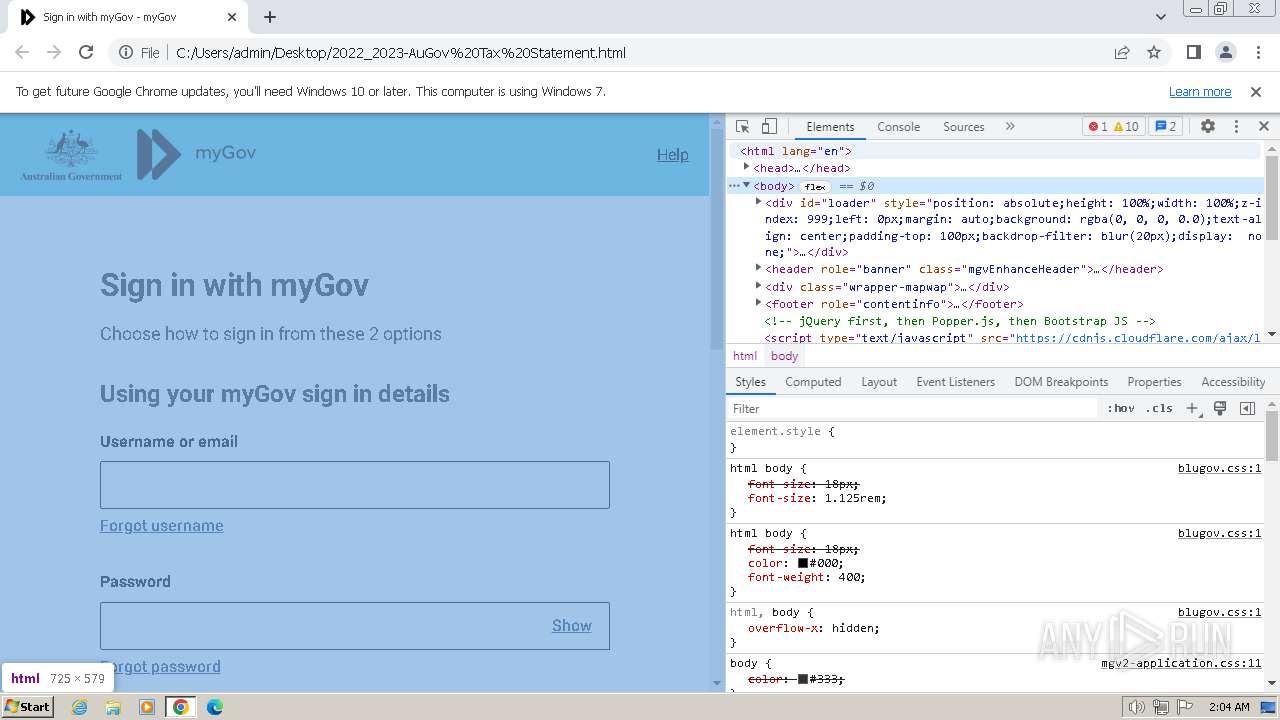Expand the wrapper-mapwap div node
1280x720 pixels.
coord(758,287)
